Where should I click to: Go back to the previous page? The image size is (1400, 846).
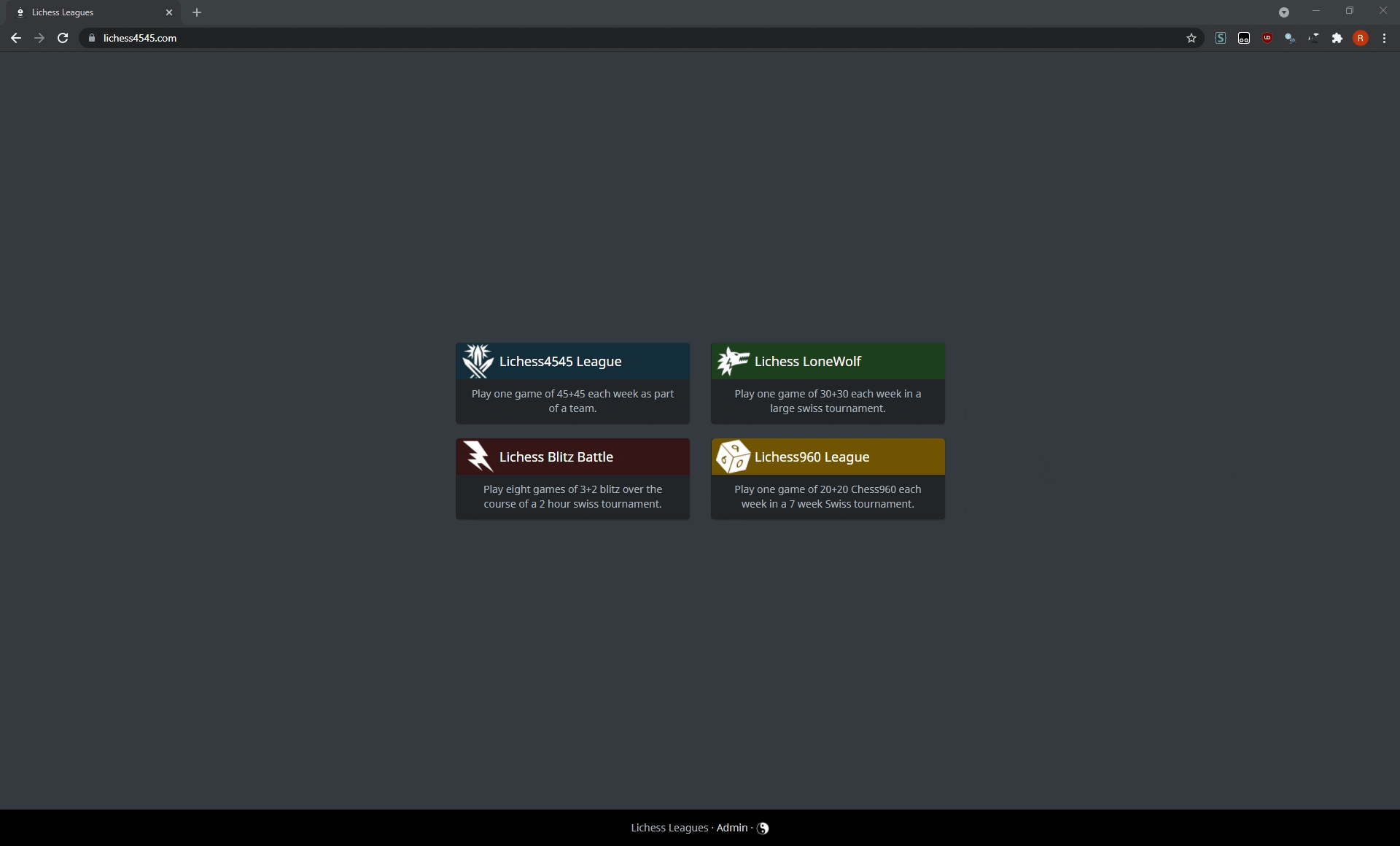click(x=16, y=38)
